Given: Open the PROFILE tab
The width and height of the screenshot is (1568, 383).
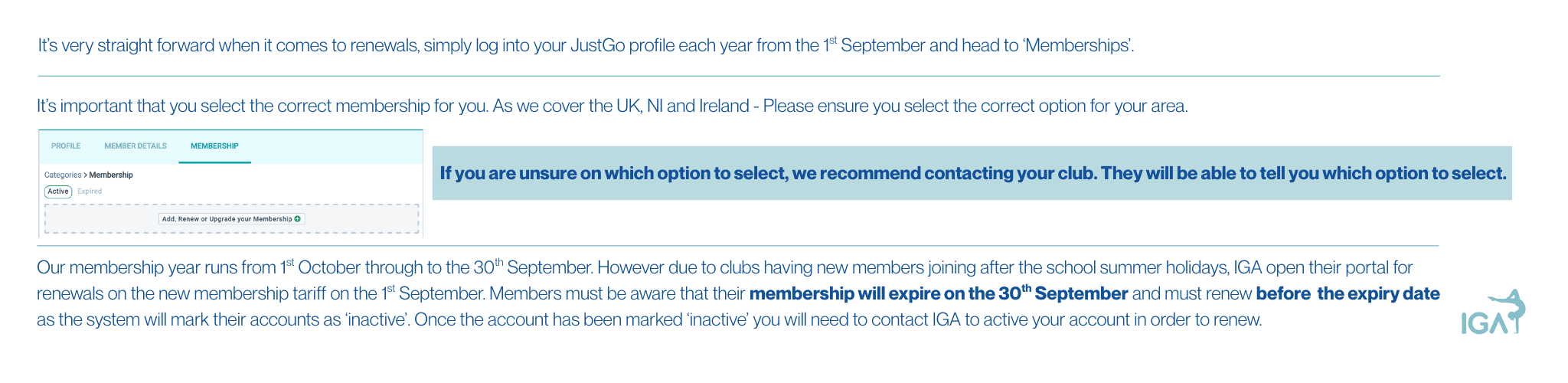Looking at the screenshot, I should 66,146.
